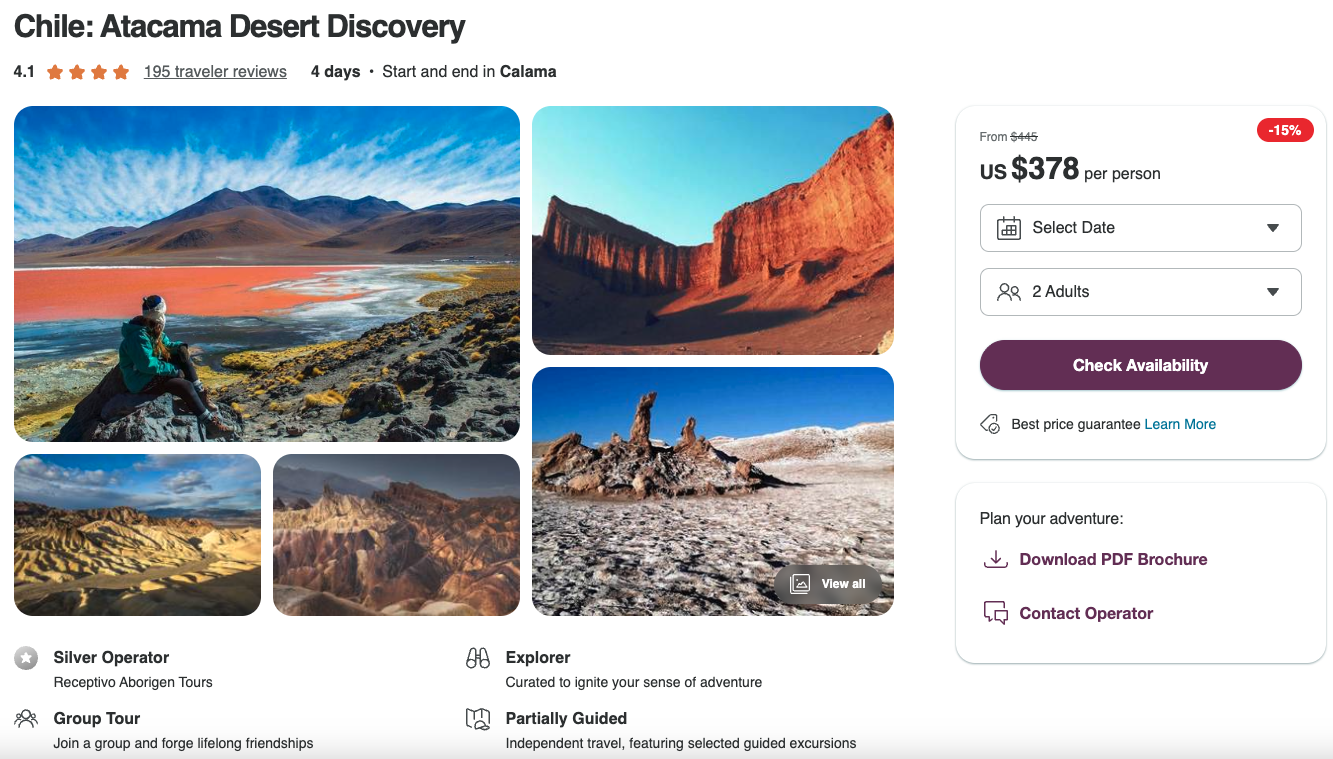Click the Contact Operator chat icon
Image resolution: width=1333 pixels, height=759 pixels.
(x=995, y=613)
